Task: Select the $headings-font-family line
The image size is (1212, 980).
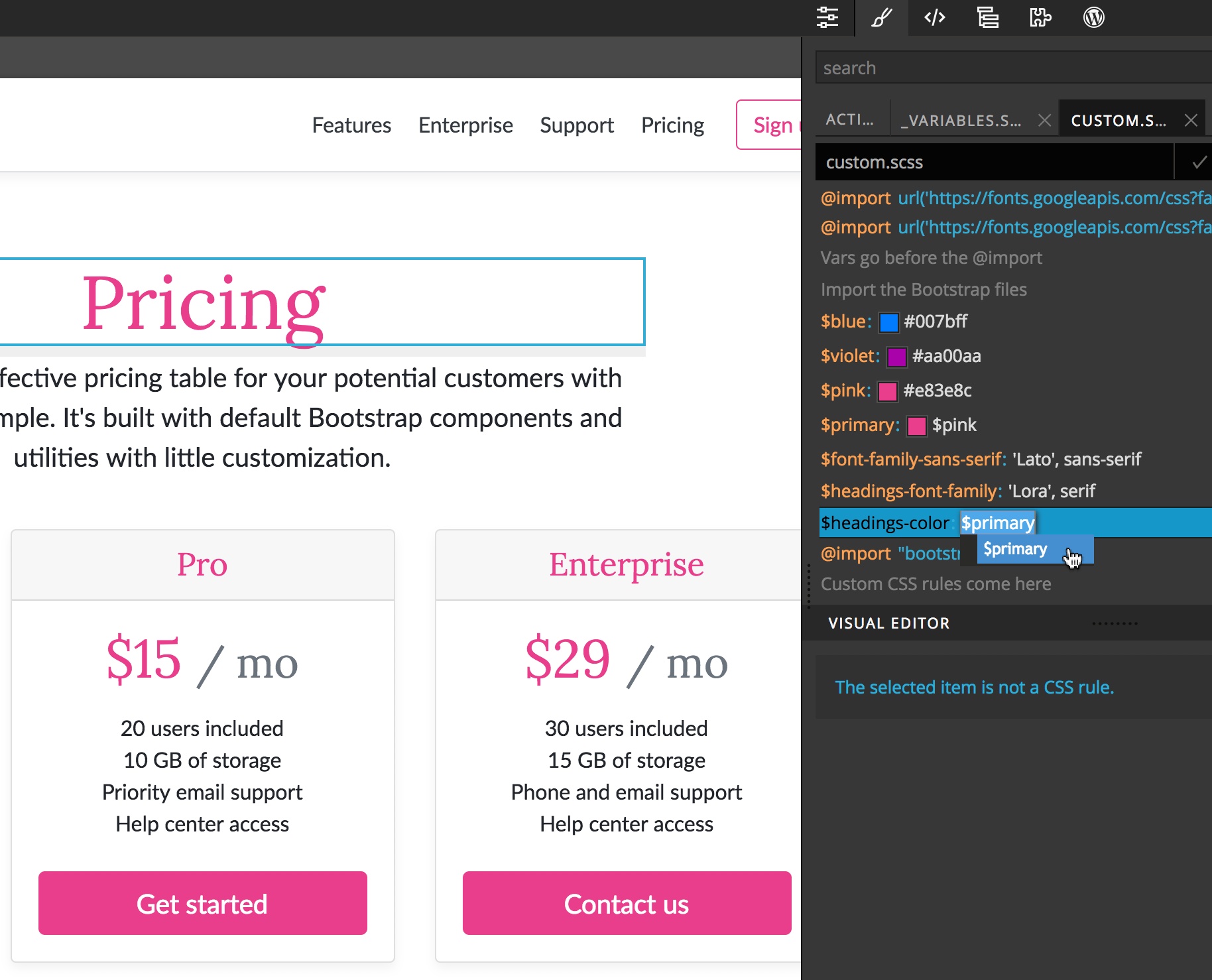Action: [x=1016, y=491]
